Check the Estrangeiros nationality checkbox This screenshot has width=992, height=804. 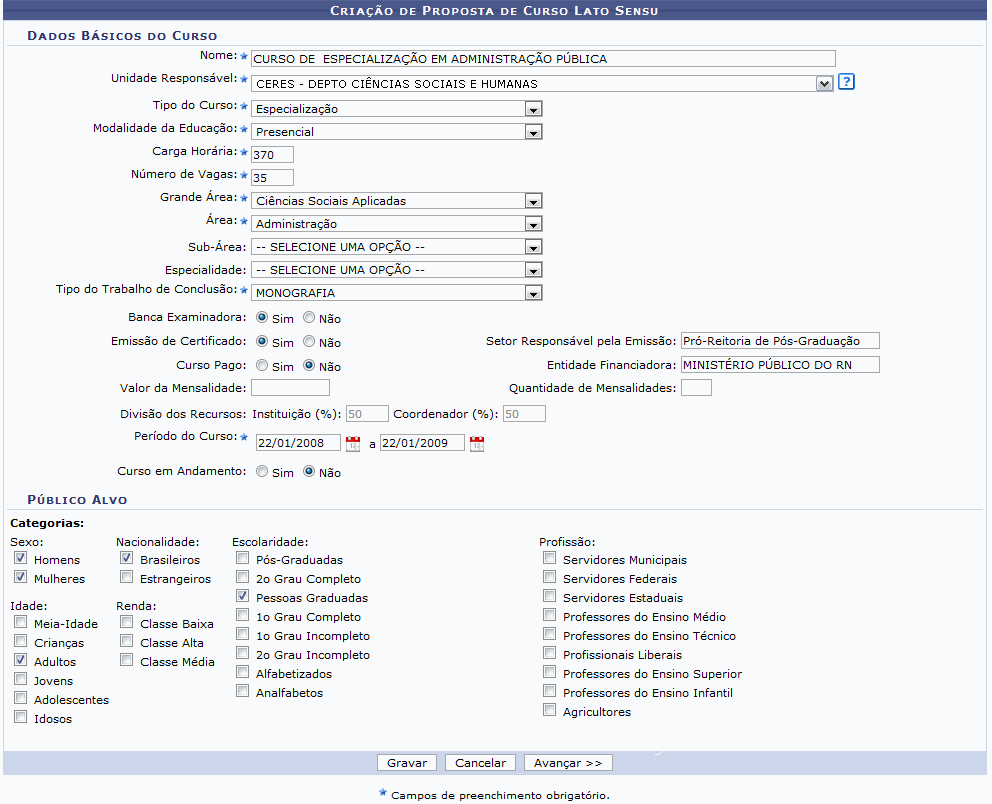(x=127, y=577)
